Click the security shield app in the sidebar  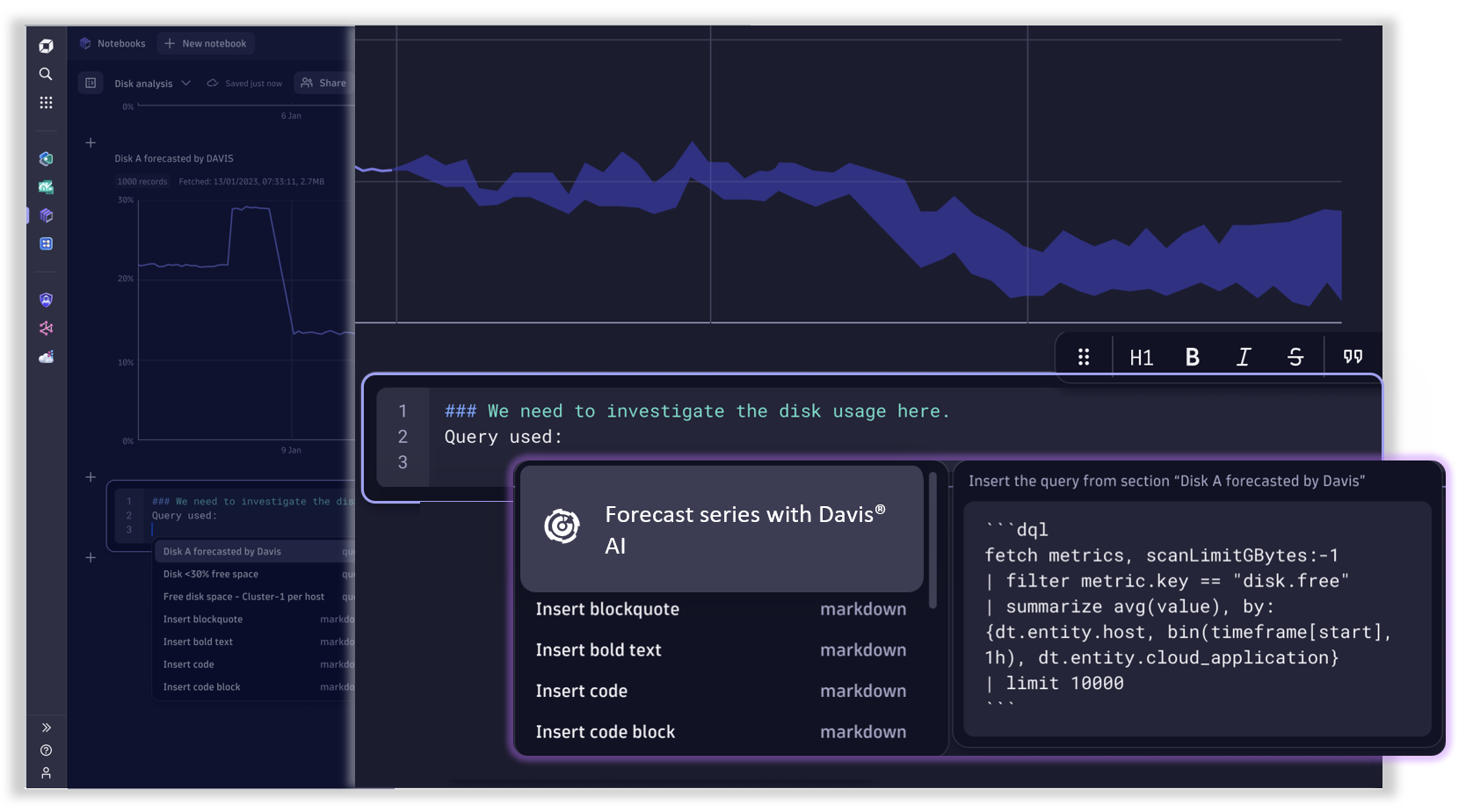click(46, 299)
